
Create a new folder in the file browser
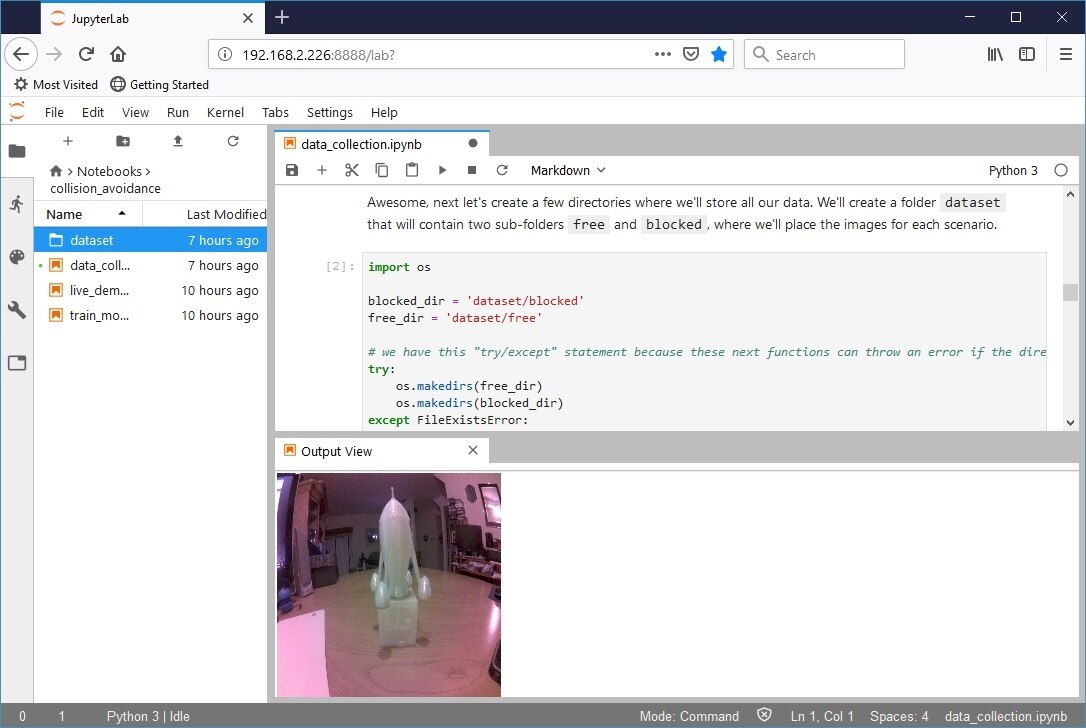123,142
